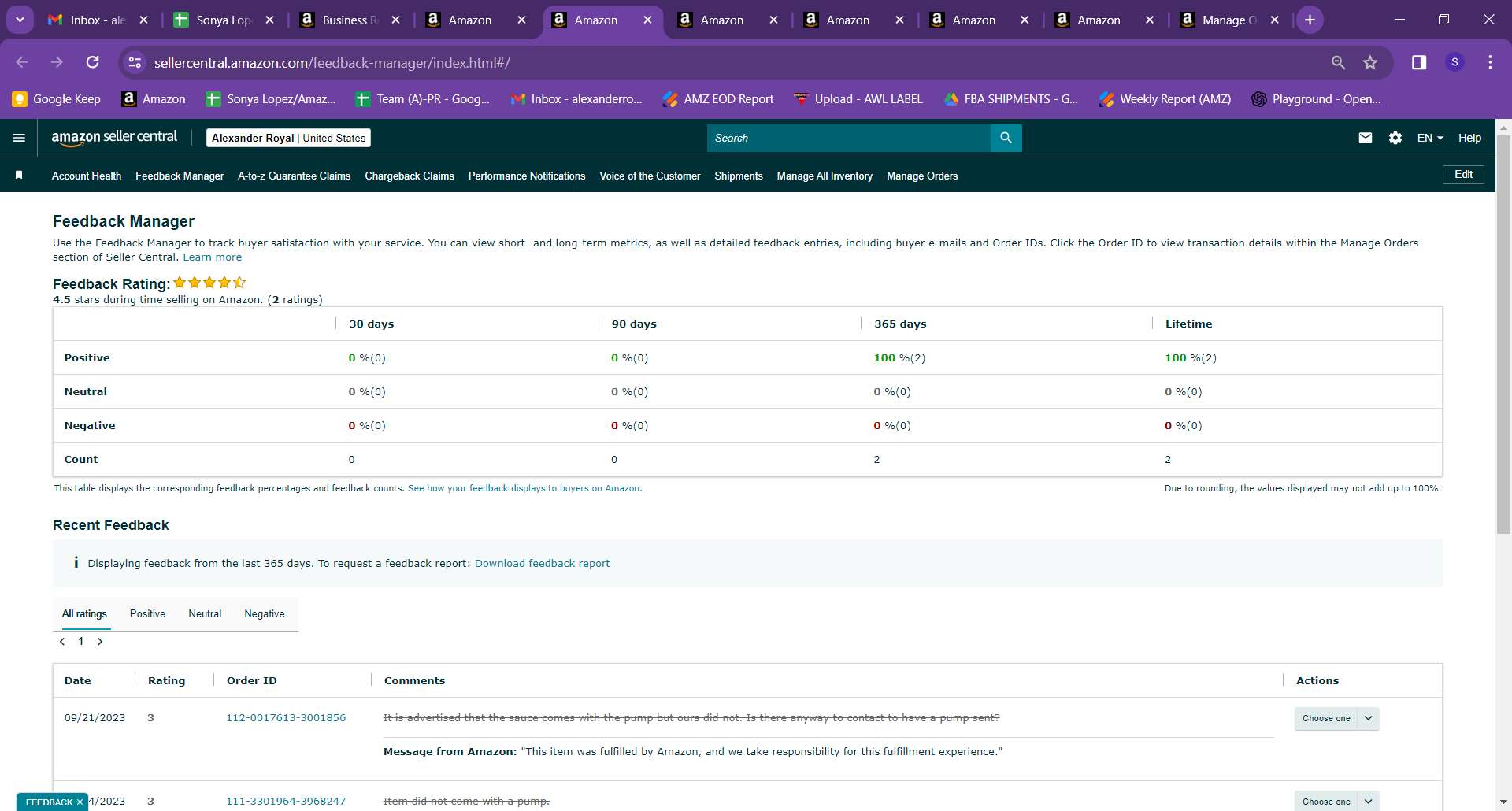Select the Neutral feedback tab

point(205,613)
